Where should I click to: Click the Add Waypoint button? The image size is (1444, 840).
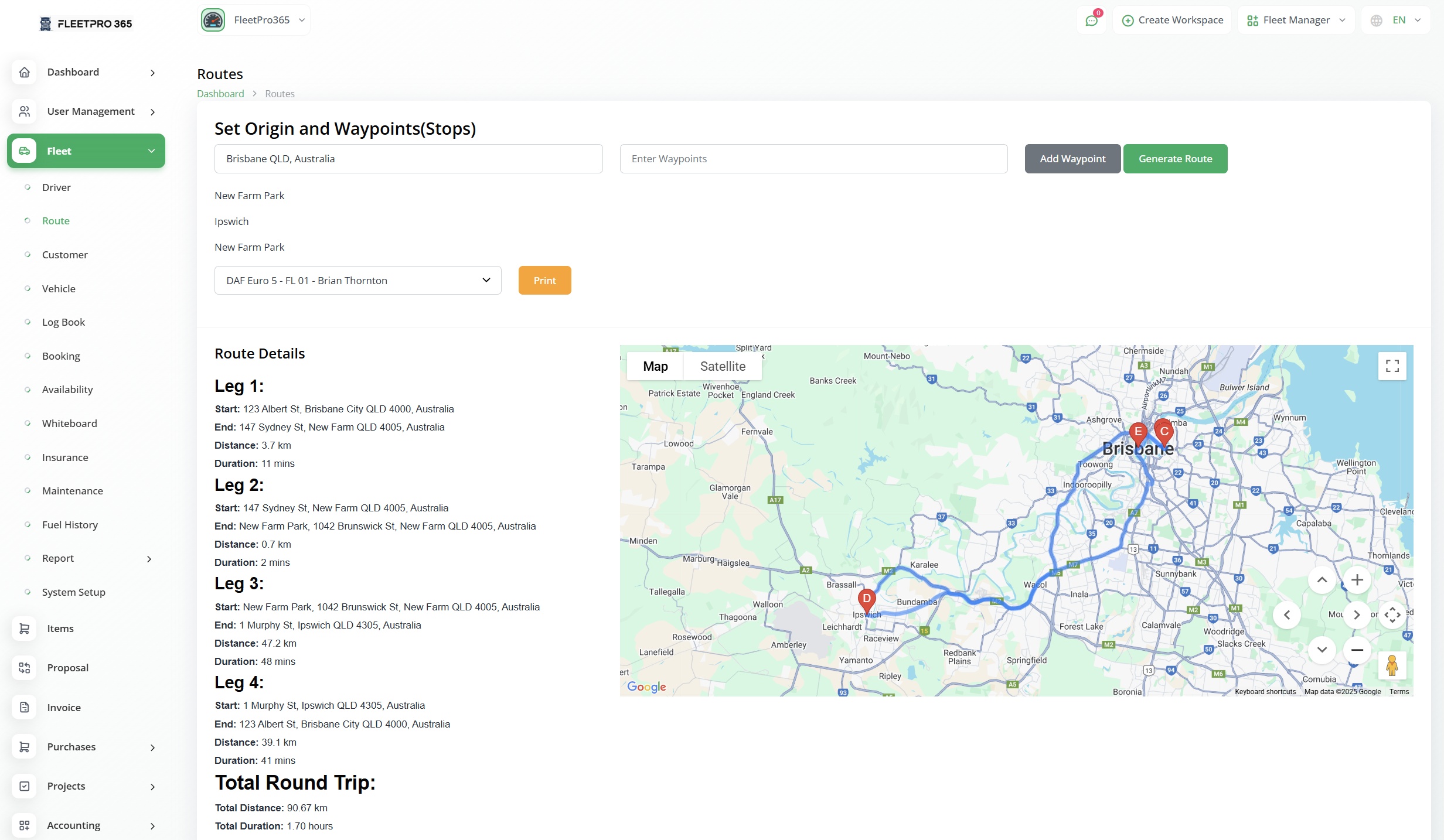click(1072, 159)
